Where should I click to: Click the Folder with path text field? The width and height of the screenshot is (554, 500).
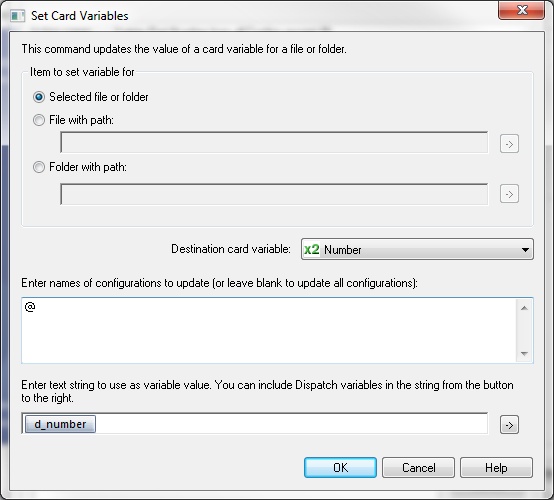[x=274, y=194]
